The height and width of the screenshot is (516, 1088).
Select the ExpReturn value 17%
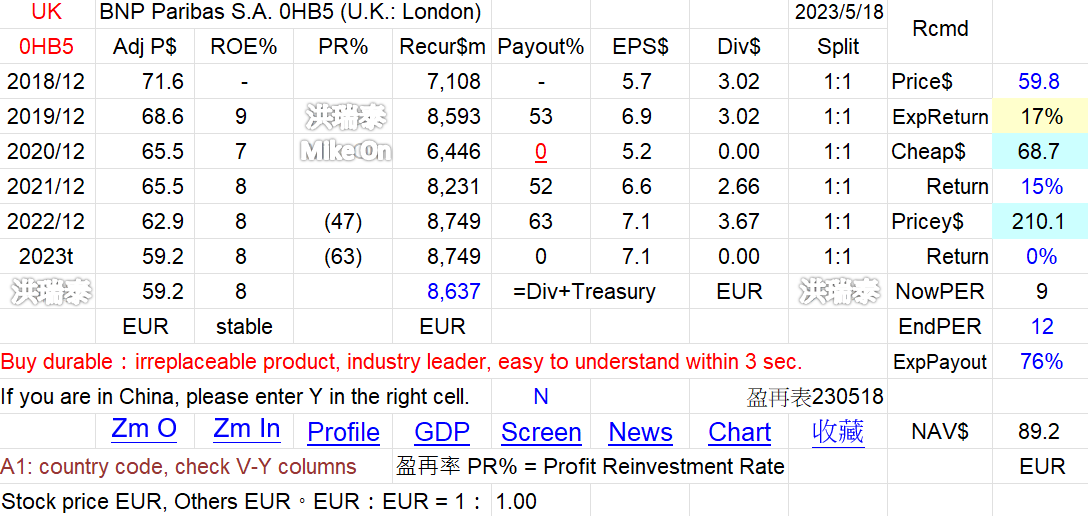(1039, 117)
